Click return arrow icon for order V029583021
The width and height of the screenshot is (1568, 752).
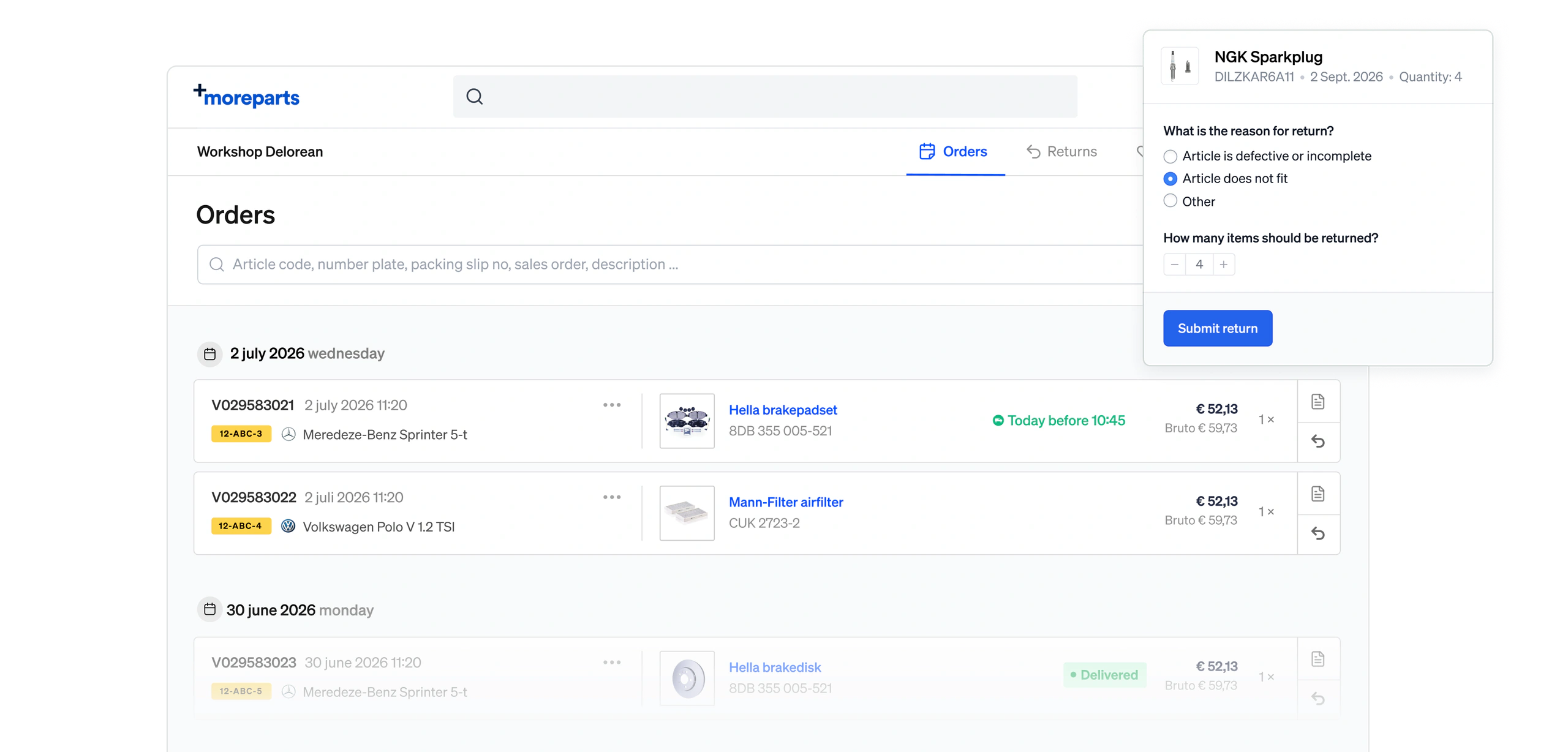coord(1317,442)
